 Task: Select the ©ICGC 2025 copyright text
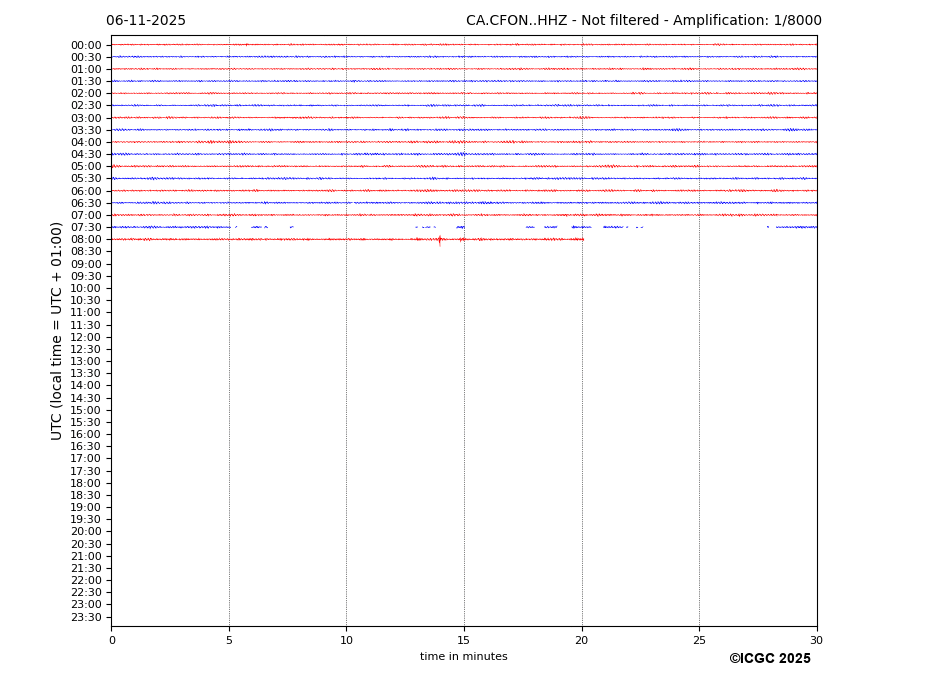[x=769, y=659]
